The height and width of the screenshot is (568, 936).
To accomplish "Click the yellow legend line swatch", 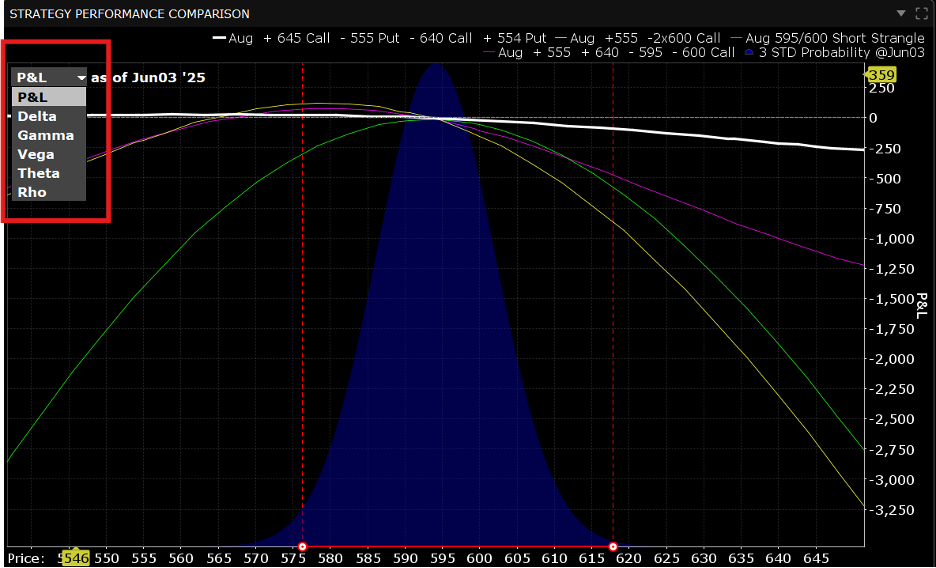I will tap(561, 38).
